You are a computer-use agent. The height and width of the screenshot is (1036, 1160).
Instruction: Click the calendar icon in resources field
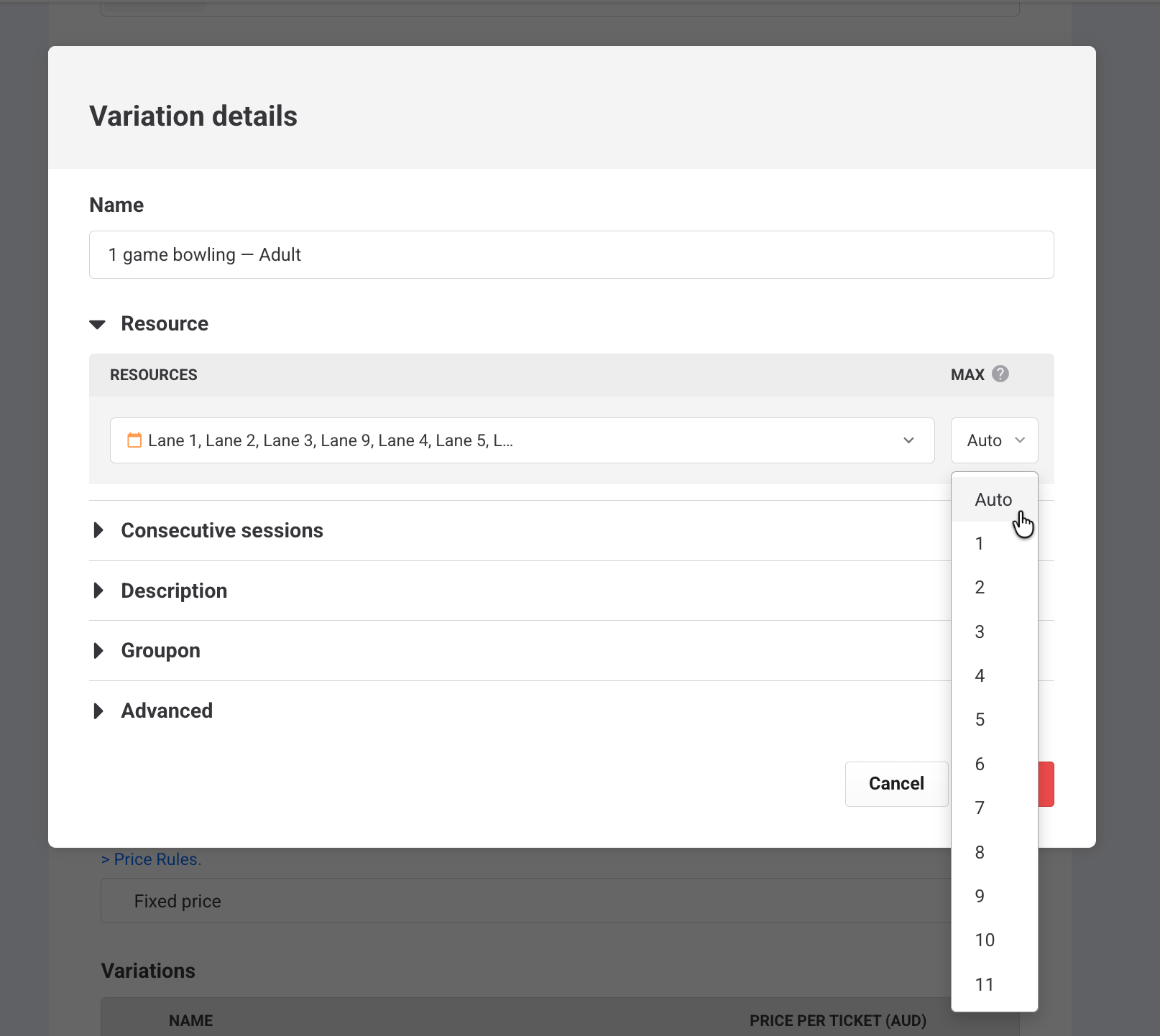134,440
